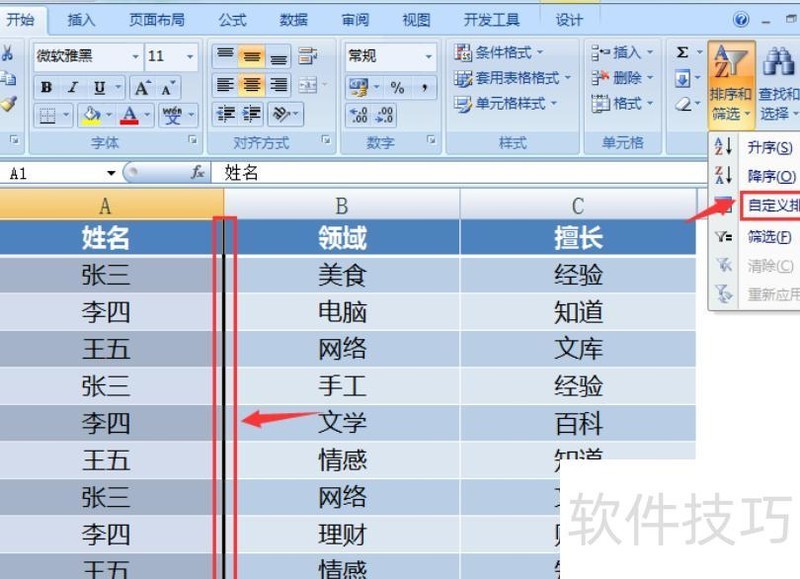The image size is (800, 579).
Task: Click the AutoSum sigma icon
Action: pyautogui.click(x=683, y=52)
